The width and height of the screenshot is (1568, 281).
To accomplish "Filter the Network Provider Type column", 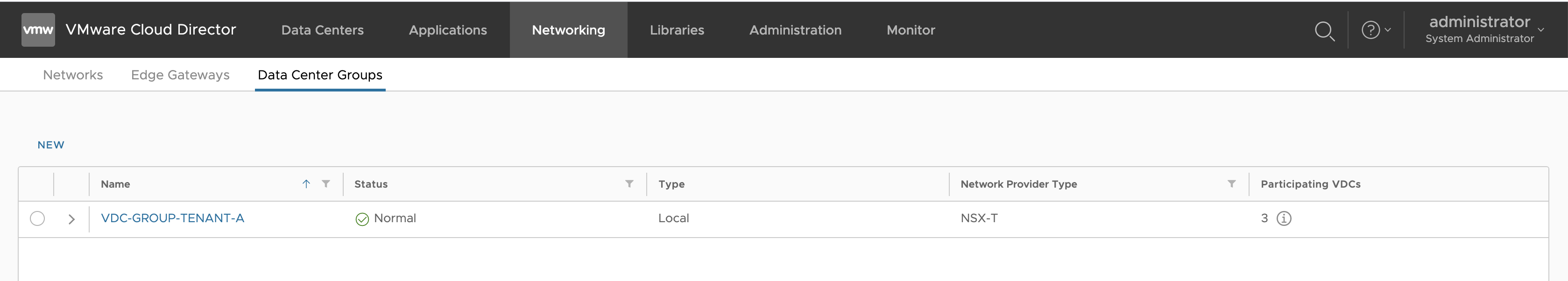I will point(1231,184).
